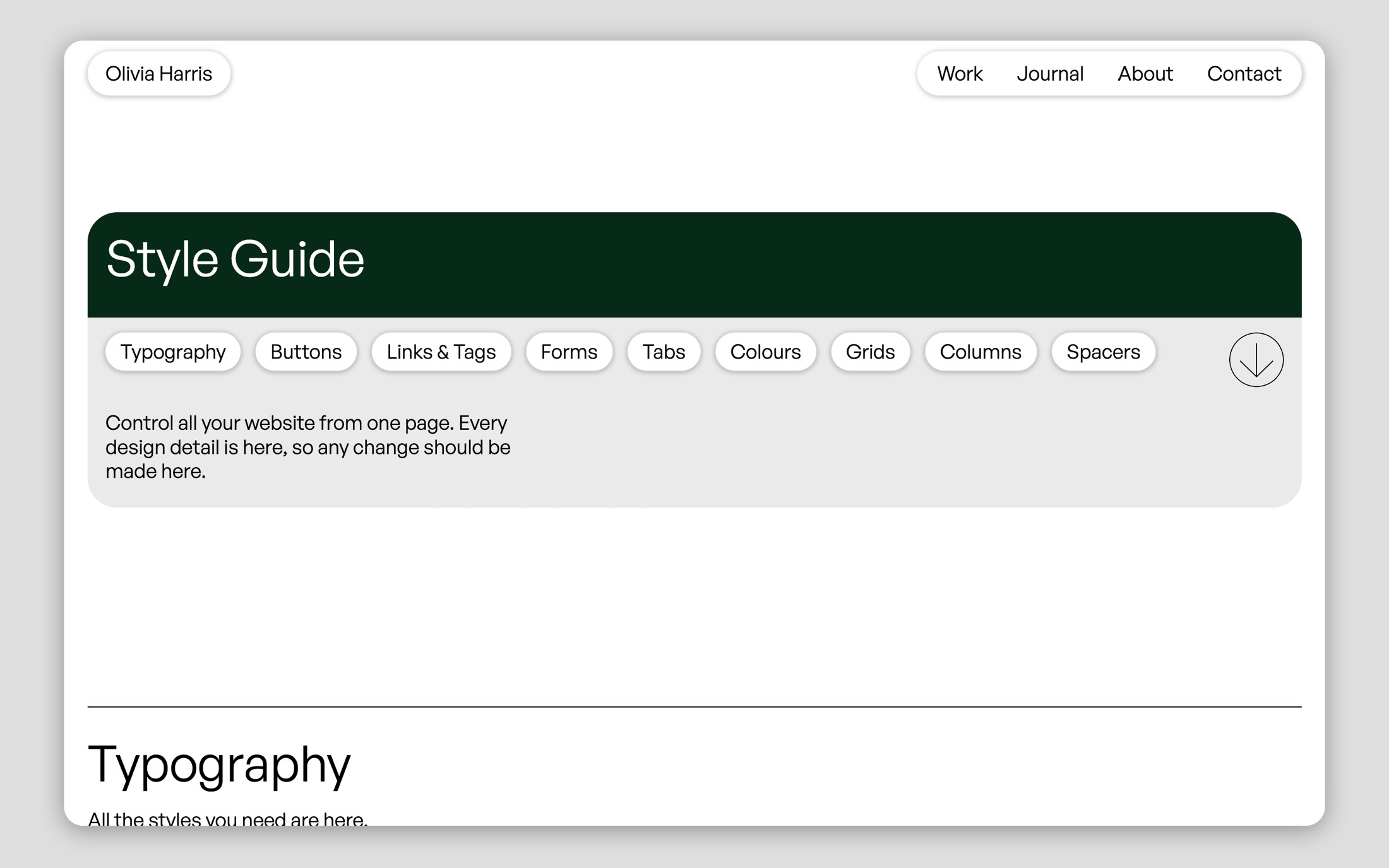1389x868 pixels.
Task: Click Contact in the top navigation
Action: pyautogui.click(x=1244, y=74)
